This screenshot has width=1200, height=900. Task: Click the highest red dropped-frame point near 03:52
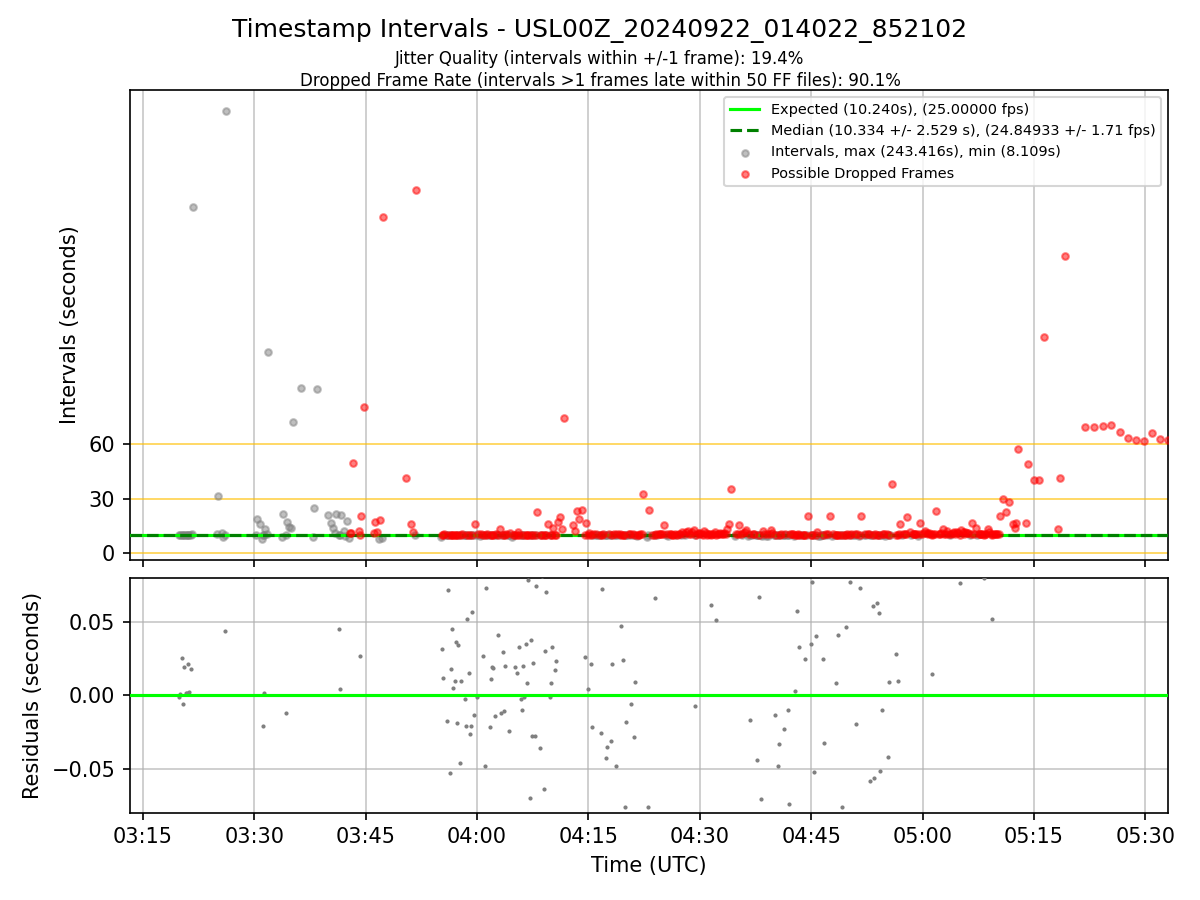coord(416,190)
